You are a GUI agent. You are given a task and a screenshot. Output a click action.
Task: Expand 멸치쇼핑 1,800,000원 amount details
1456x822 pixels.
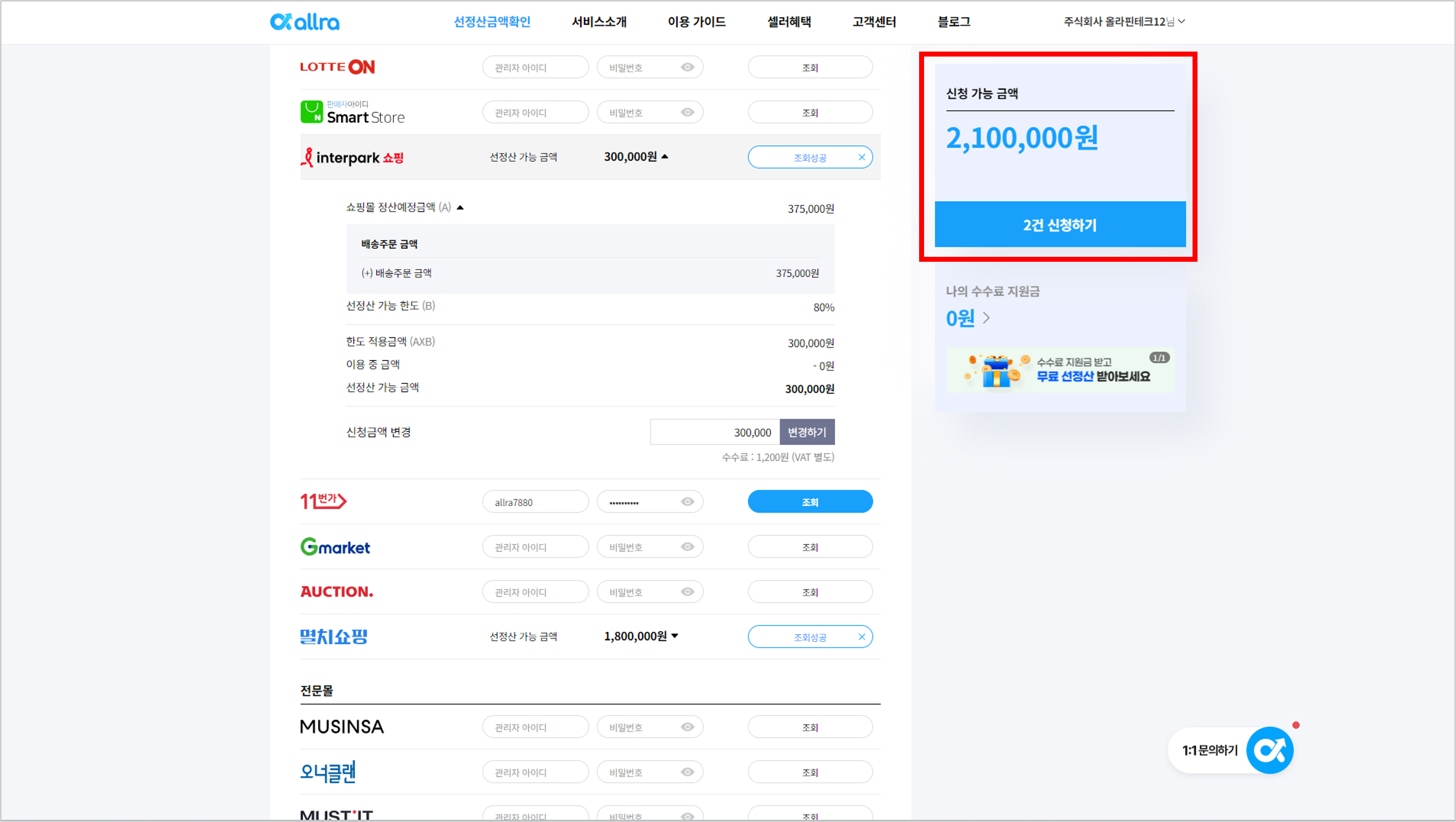pyautogui.click(x=674, y=636)
